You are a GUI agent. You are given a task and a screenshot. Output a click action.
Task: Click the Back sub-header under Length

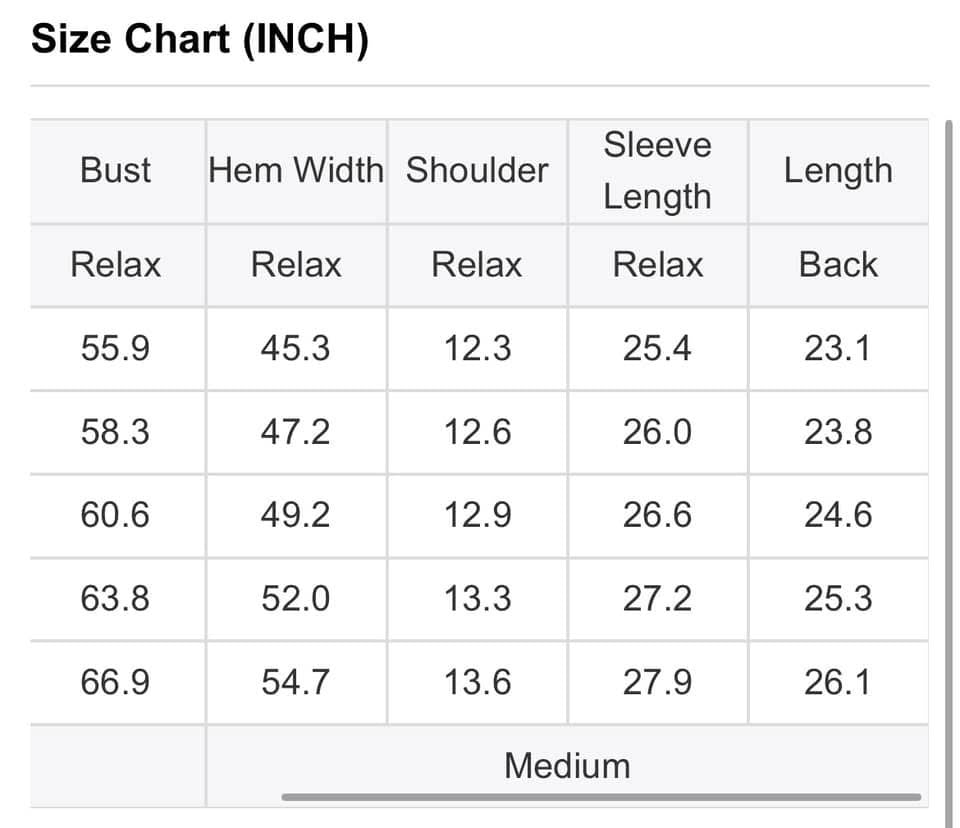838,265
